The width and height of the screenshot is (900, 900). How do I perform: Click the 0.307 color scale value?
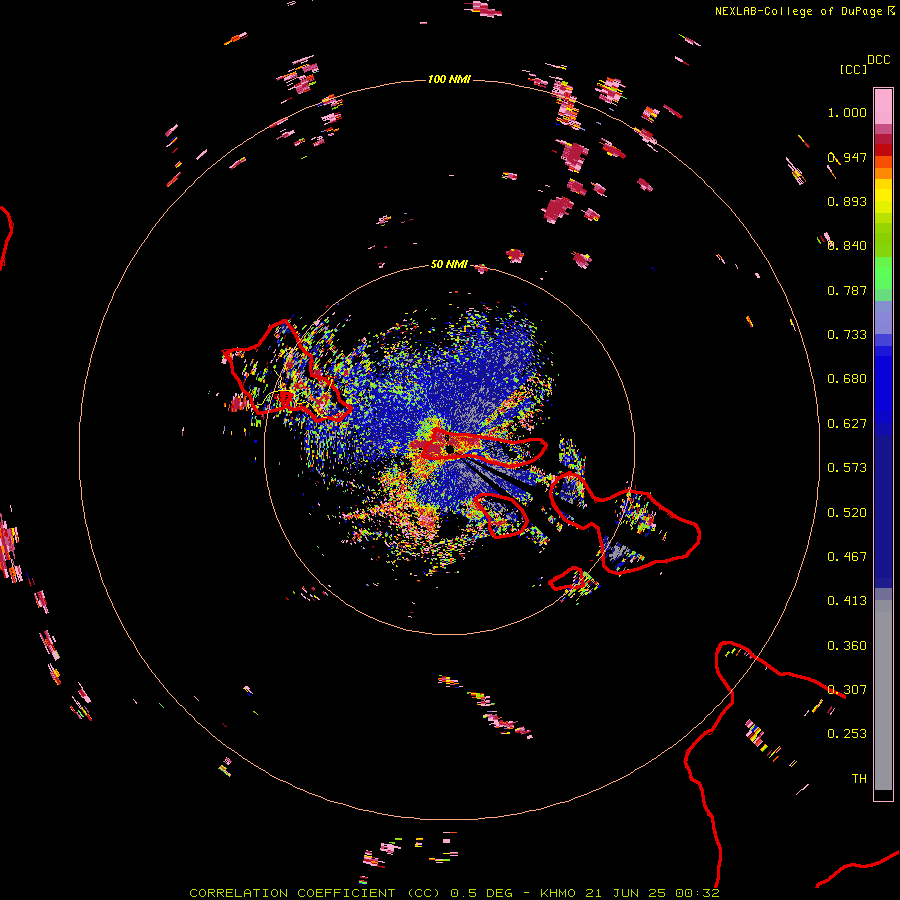(847, 690)
